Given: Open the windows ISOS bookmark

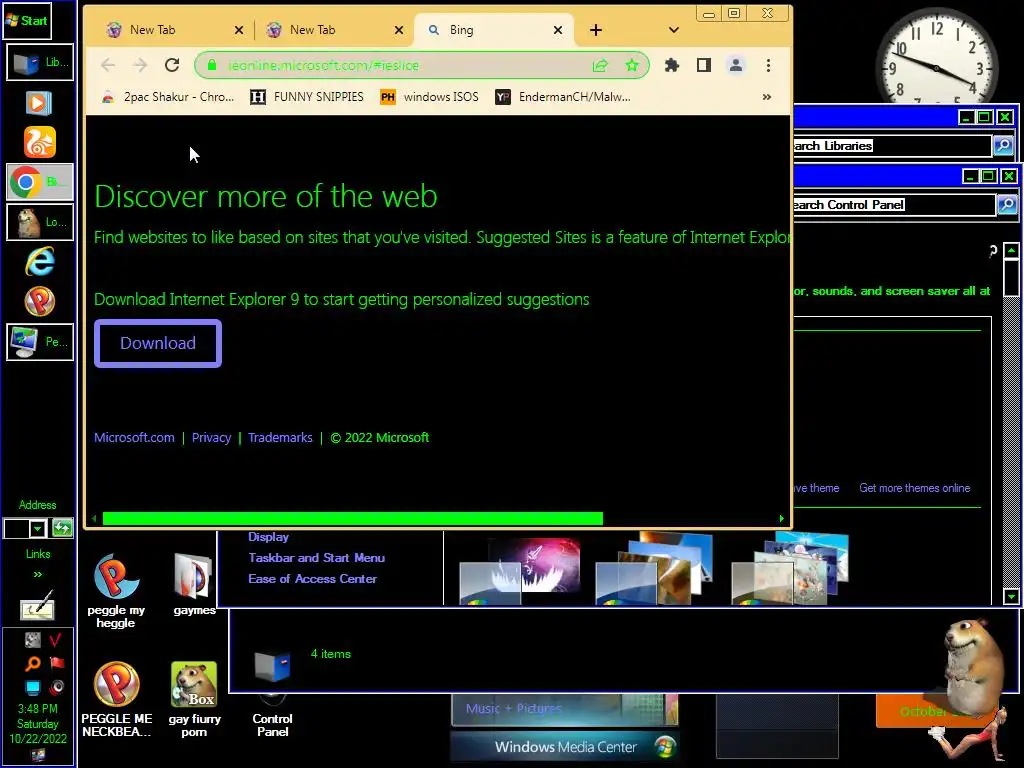Looking at the screenshot, I should click(430, 97).
